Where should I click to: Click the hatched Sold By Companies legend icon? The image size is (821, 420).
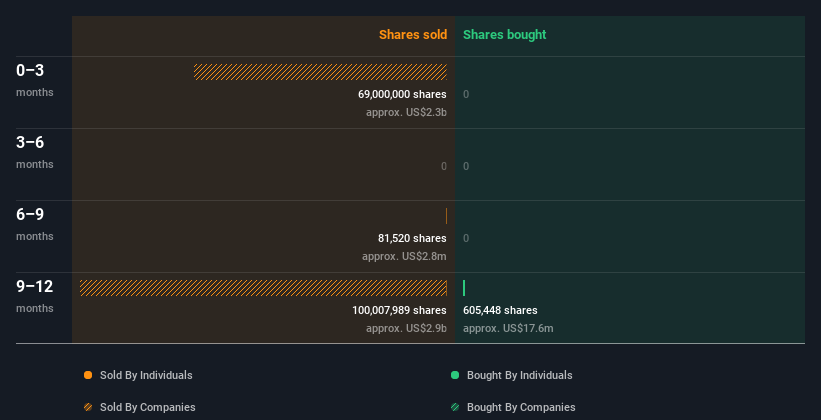[88, 407]
